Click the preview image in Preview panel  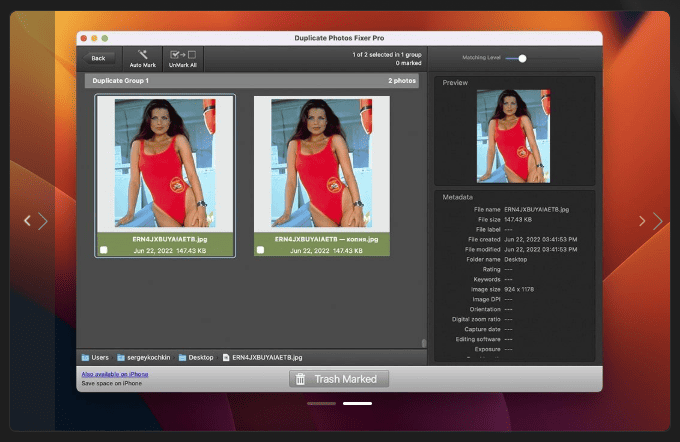tap(513, 136)
